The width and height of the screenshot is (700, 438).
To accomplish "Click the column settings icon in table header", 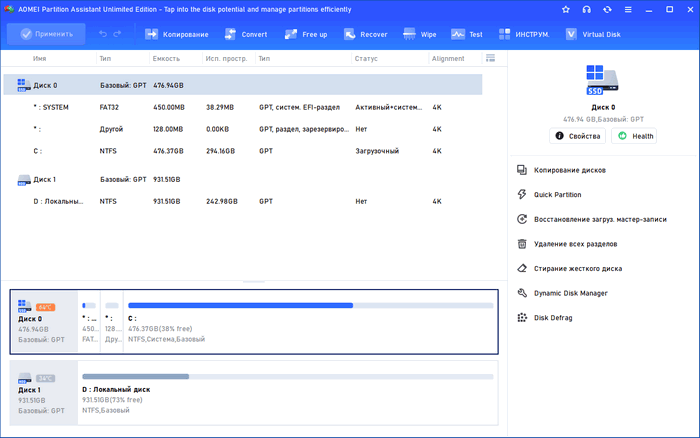I will 490,59.
